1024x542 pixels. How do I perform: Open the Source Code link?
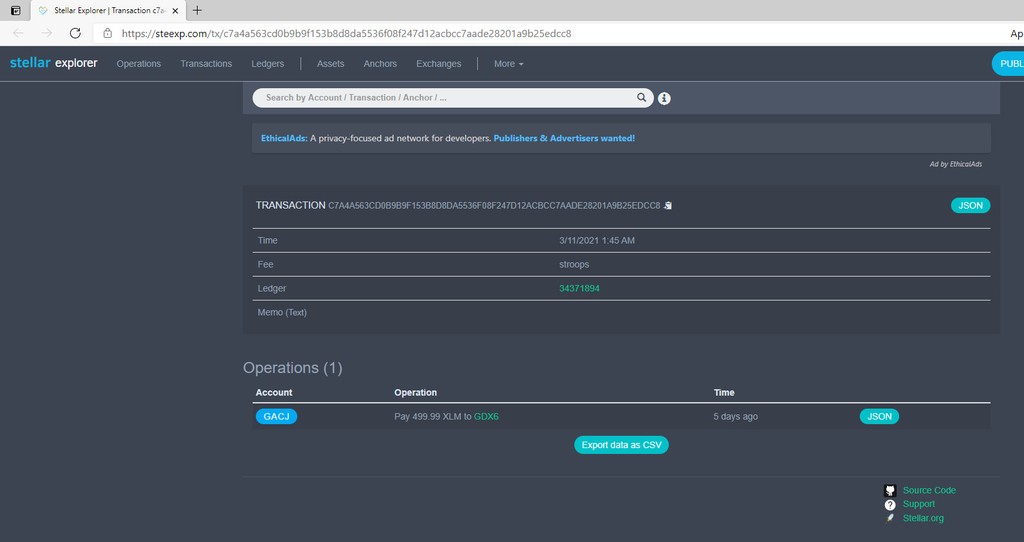[929, 490]
